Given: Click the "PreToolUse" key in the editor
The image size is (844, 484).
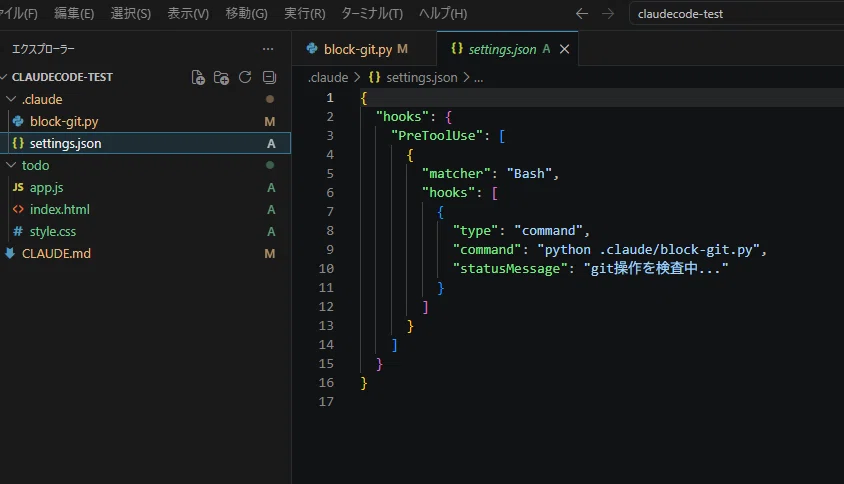Looking at the screenshot, I should pyautogui.click(x=437, y=136).
